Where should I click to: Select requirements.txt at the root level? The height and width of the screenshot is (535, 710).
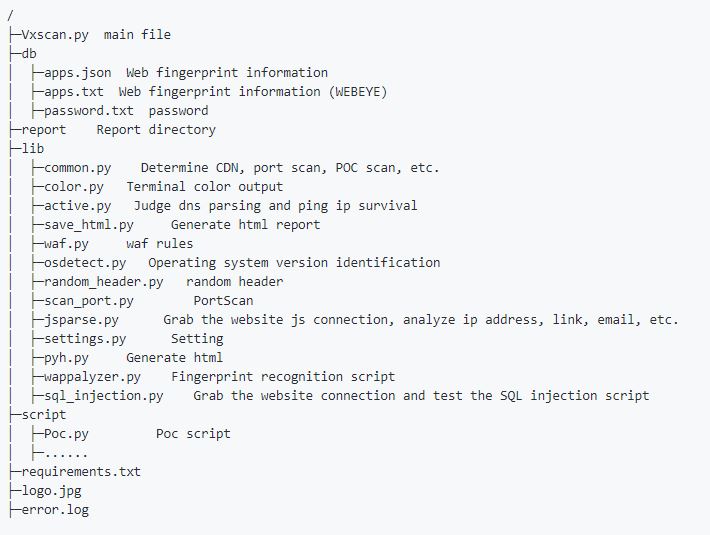coord(81,472)
